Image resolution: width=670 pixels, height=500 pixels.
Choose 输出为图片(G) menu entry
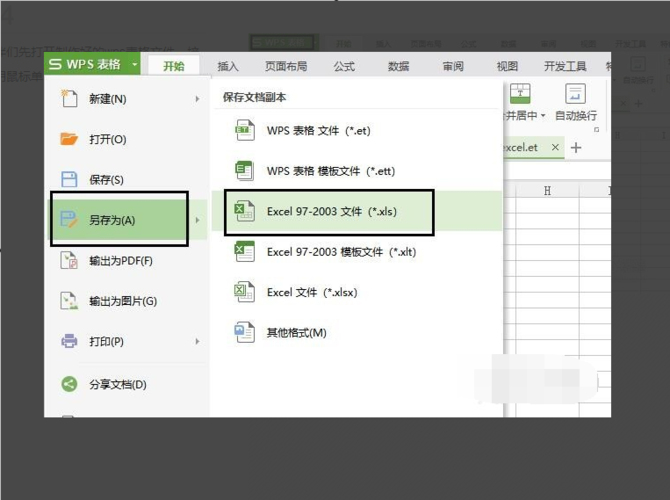tap(127, 301)
